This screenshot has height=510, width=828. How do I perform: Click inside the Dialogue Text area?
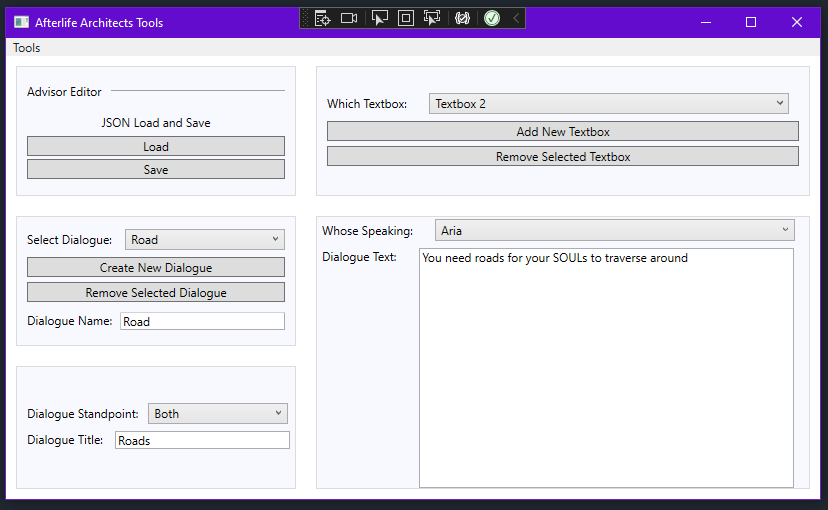pyautogui.click(x=605, y=370)
